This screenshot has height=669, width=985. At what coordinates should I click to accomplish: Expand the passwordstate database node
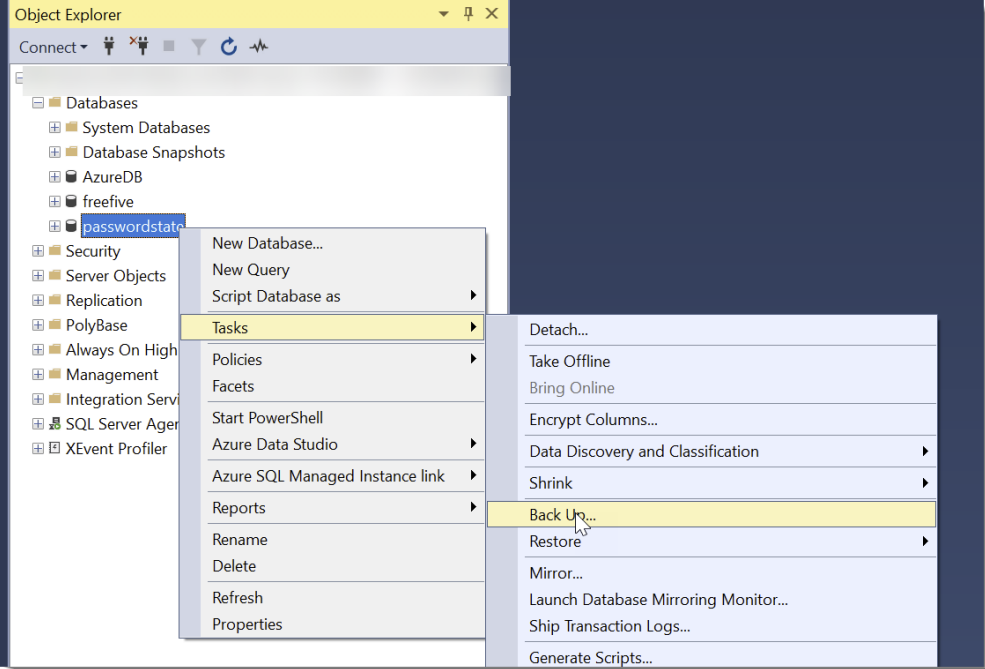(55, 226)
